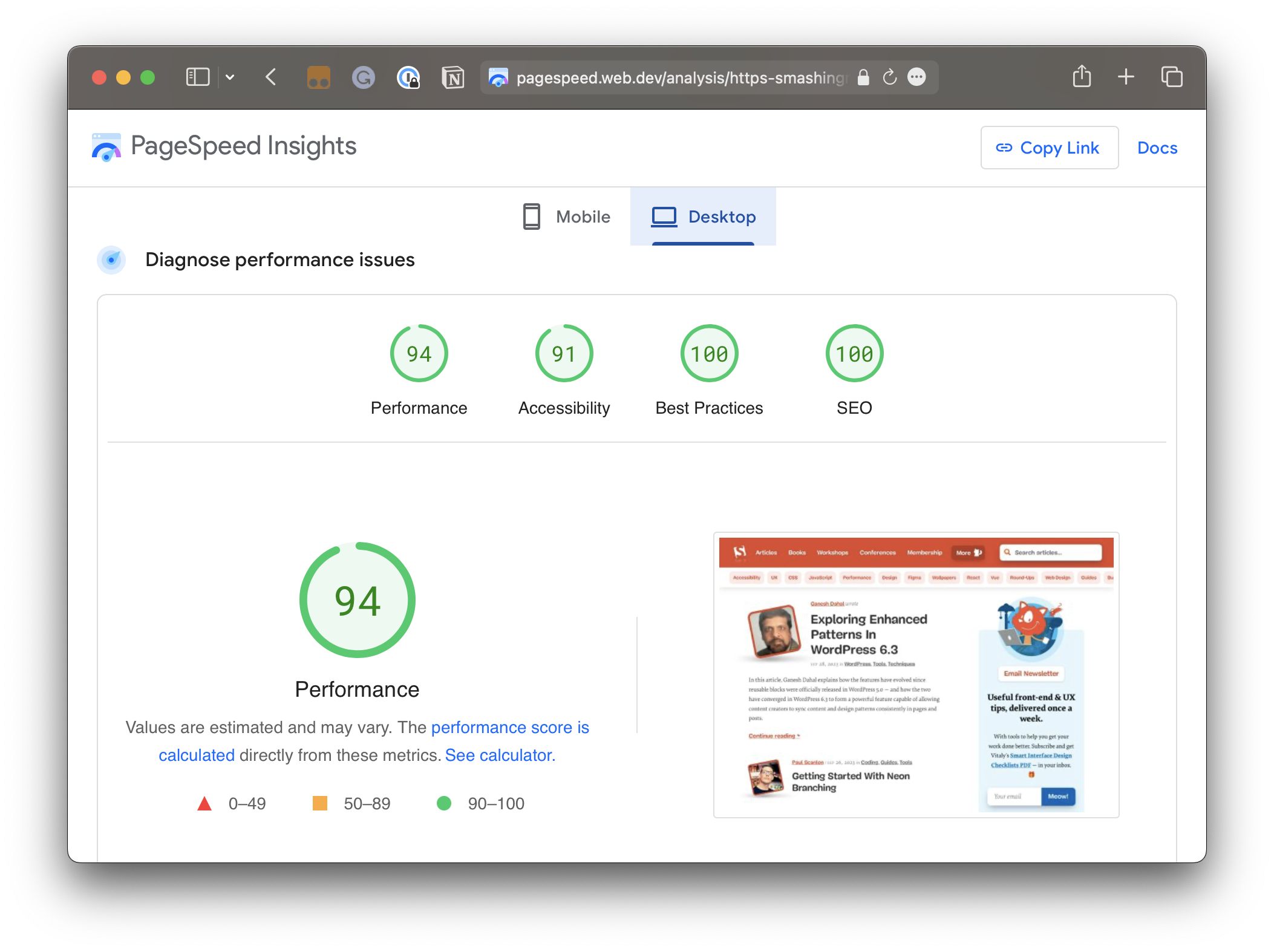This screenshot has height=952, width=1274.
Task: Show the tab overview icon
Action: coord(1171,77)
